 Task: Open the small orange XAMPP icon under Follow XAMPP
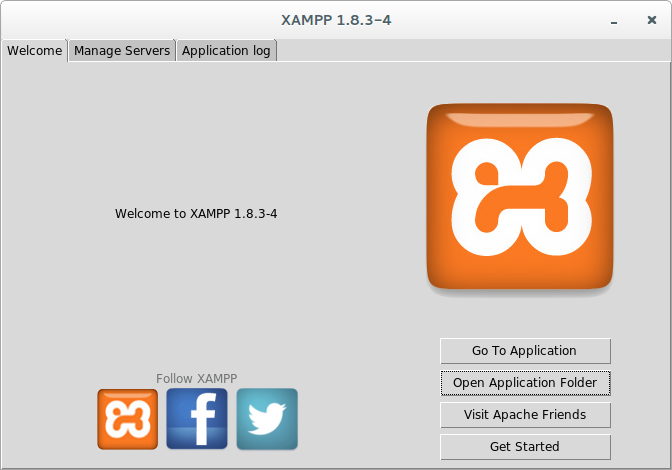click(127, 419)
